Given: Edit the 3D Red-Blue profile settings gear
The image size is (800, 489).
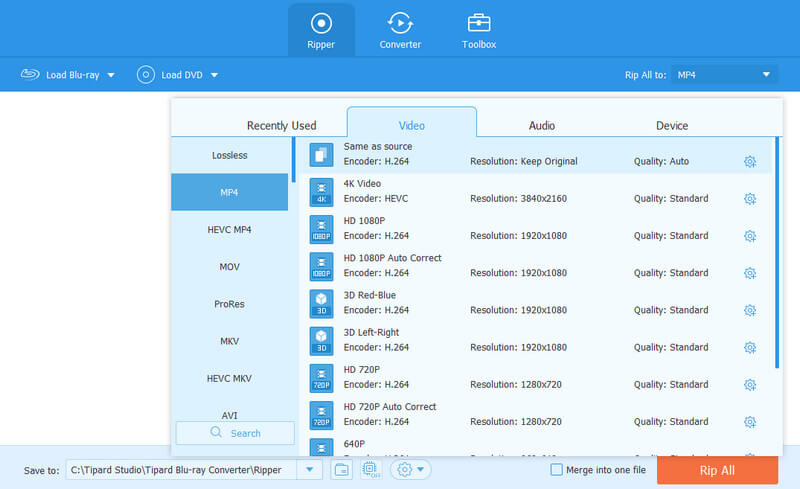Looking at the screenshot, I should 749,310.
